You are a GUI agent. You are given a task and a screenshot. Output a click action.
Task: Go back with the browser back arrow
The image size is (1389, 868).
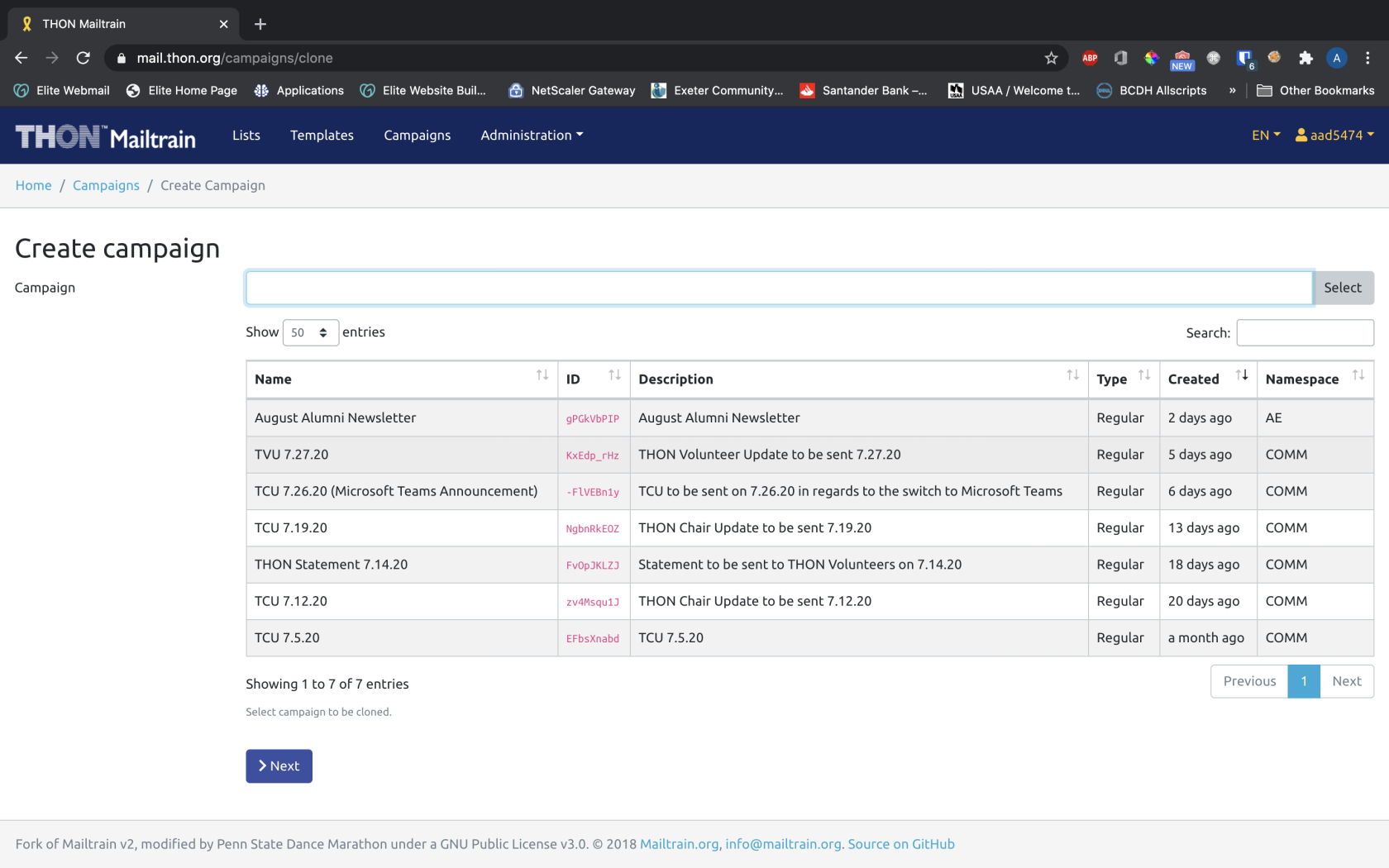[x=21, y=58]
